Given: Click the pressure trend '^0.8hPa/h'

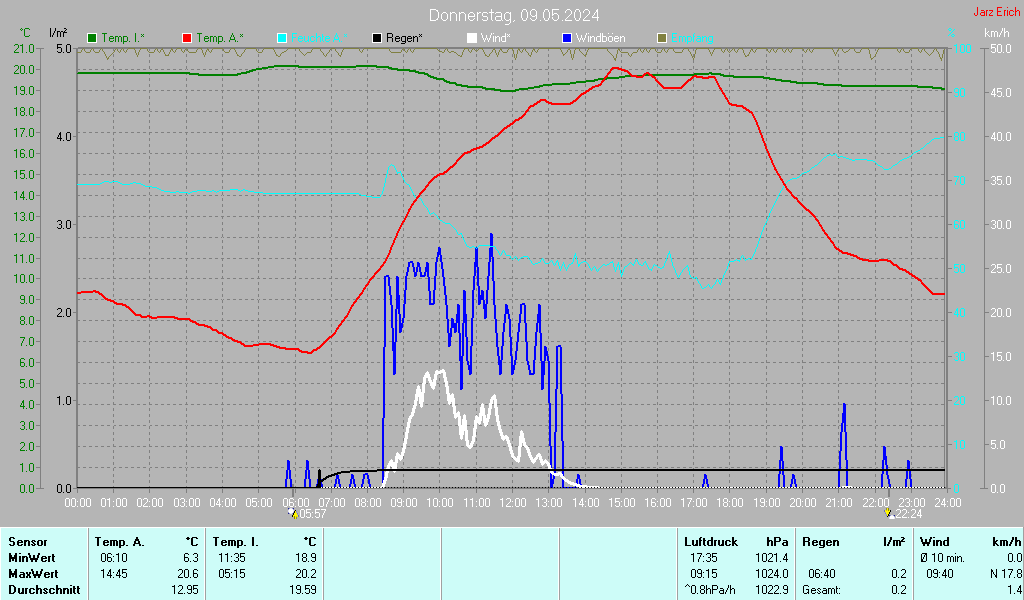Looking at the screenshot, I should click(x=710, y=590).
